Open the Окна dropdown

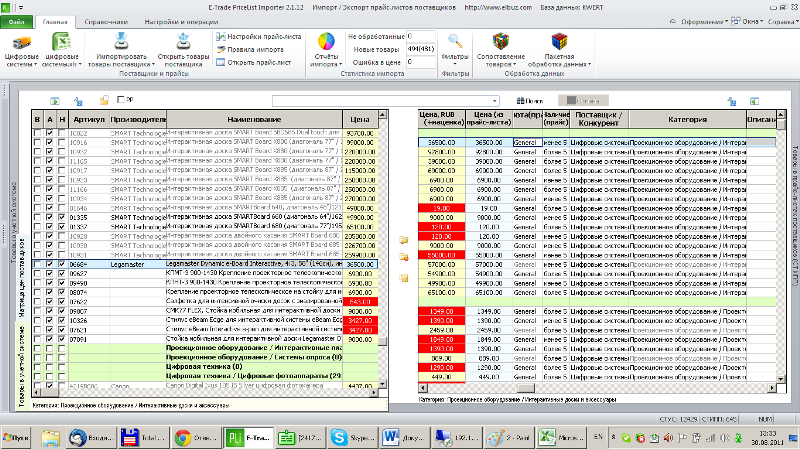click(747, 22)
